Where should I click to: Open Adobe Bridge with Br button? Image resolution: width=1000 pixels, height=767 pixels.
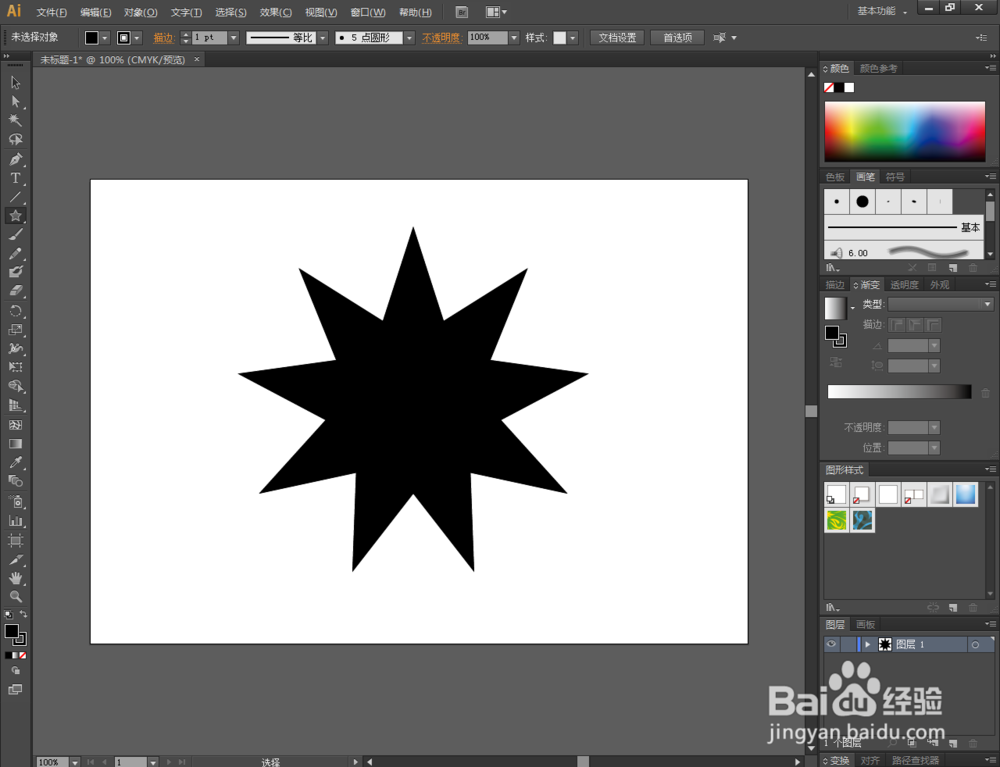coord(462,12)
